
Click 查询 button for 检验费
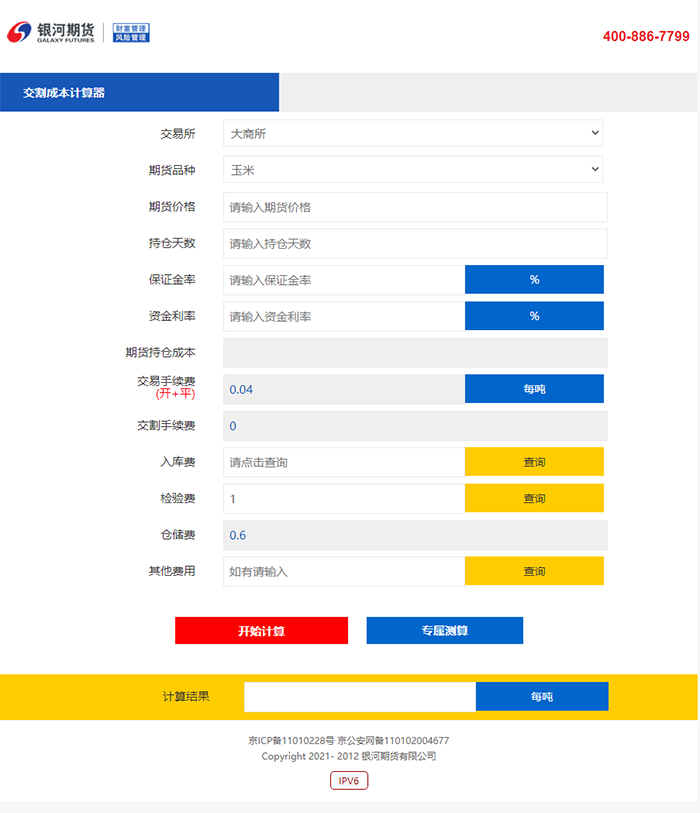[x=534, y=498]
